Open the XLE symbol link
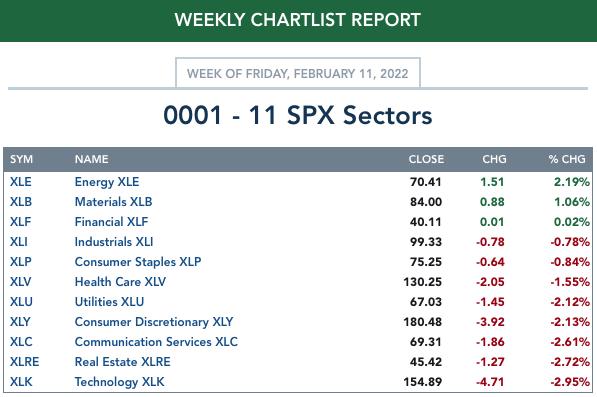Viewport: 597px width, 397px height. coord(21,182)
